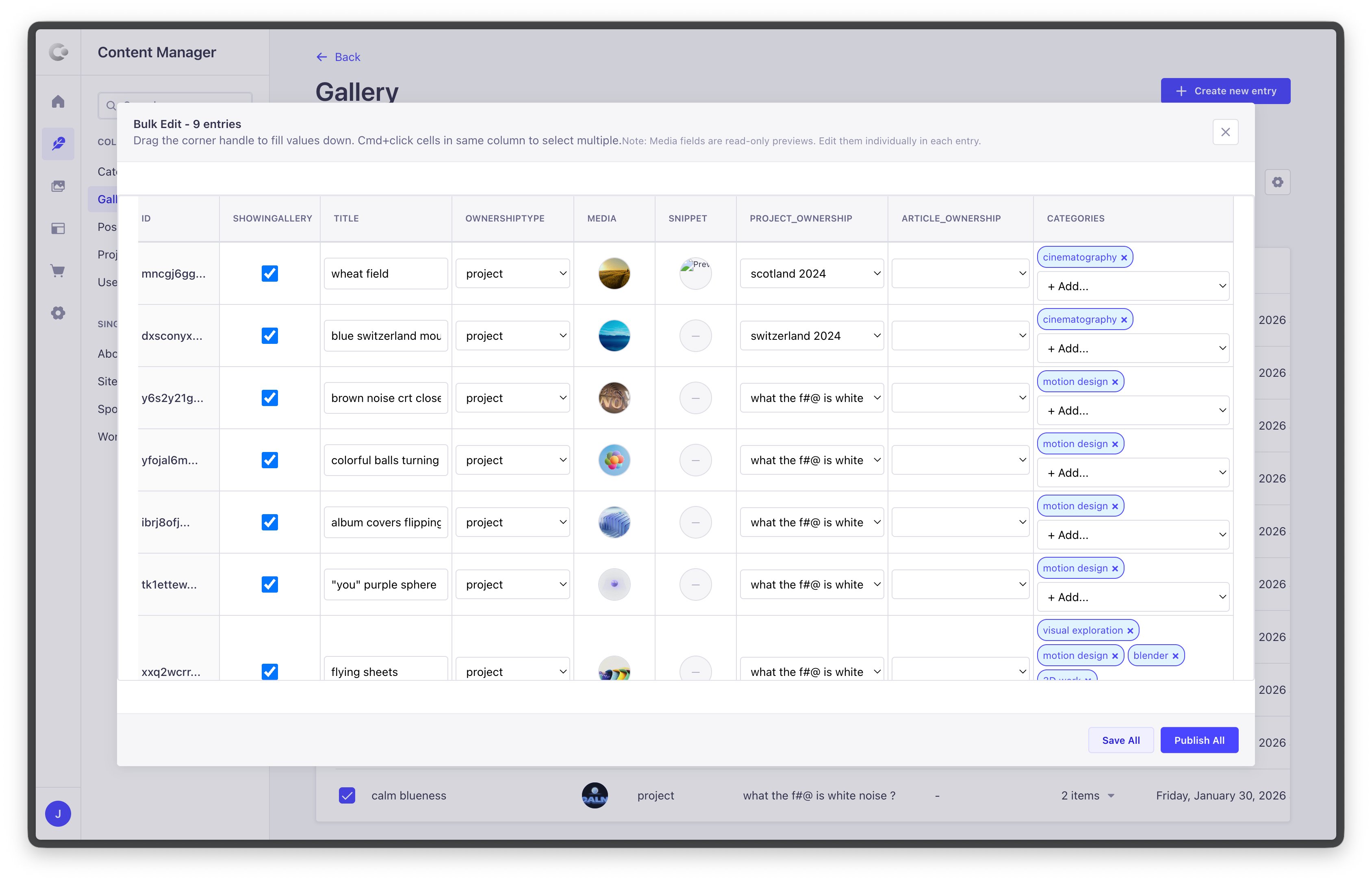Uncheck showInGallery for wheat field
Image resolution: width=1372 pixels, height=882 pixels.
pyautogui.click(x=270, y=274)
